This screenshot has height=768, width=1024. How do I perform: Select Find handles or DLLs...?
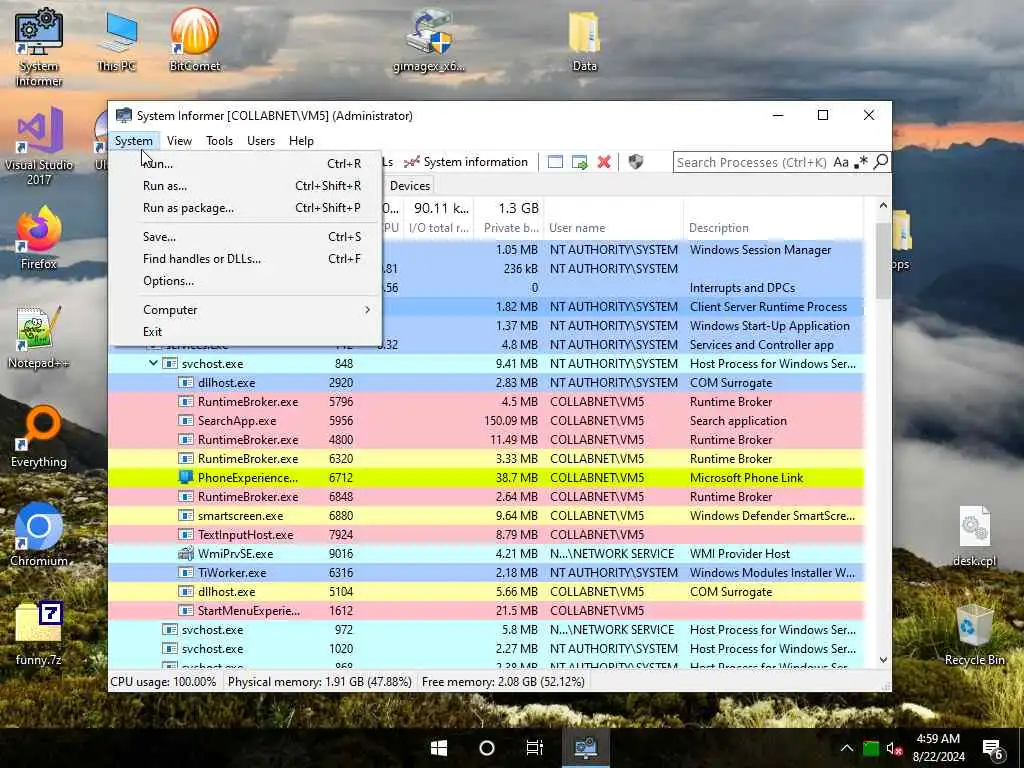click(246, 259)
